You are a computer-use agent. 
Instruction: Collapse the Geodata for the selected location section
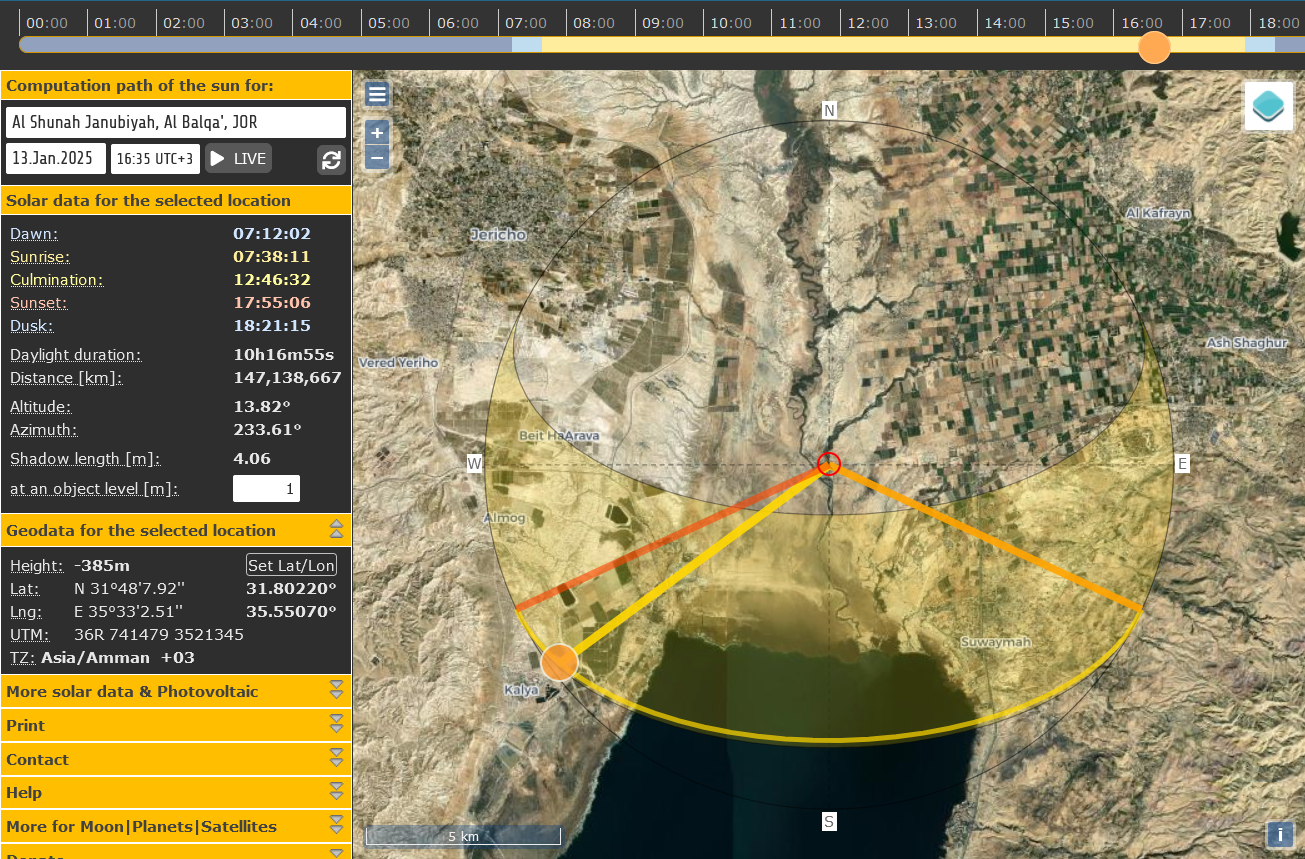(x=336, y=530)
